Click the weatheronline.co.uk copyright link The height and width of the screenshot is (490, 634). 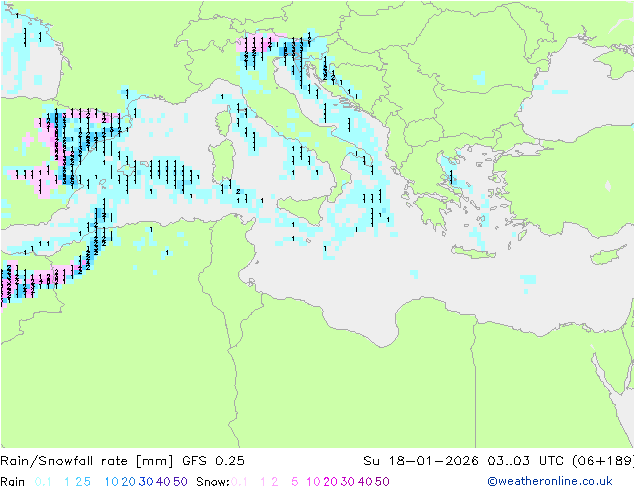click(x=550, y=481)
